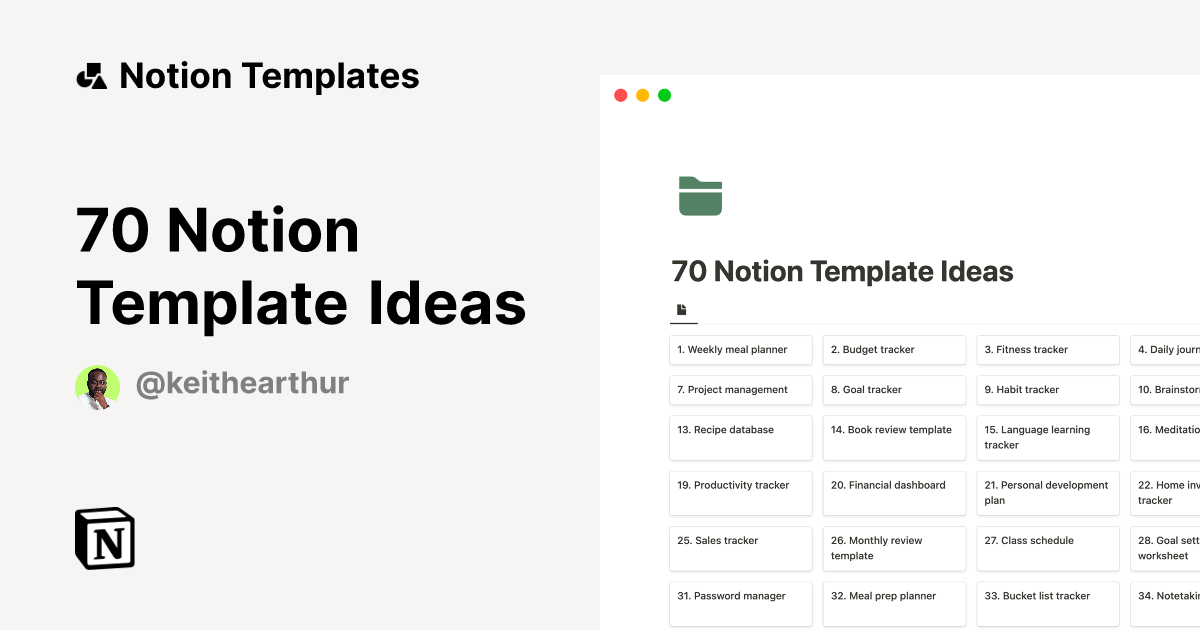This screenshot has width=1200, height=630.
Task: Select the page view tab icon
Action: pyautogui.click(x=682, y=310)
